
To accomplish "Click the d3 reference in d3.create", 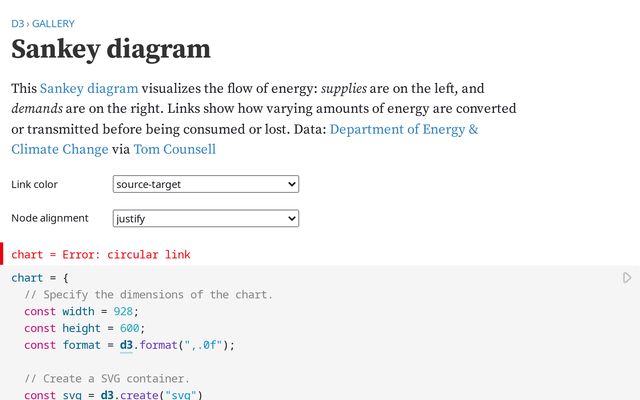I will tap(106, 396).
